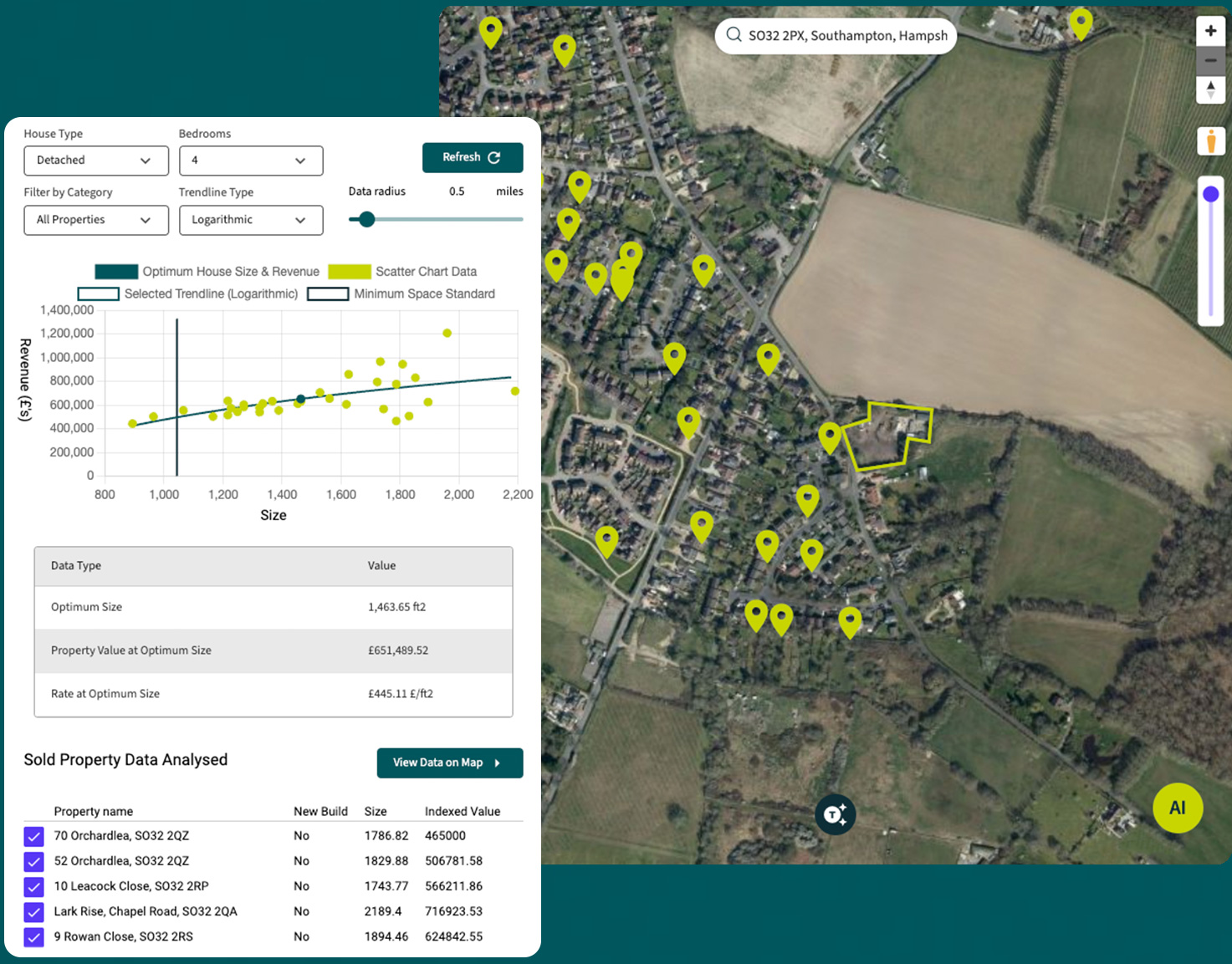Click the dark optimum point on chart
1232x964 pixels.
(300, 399)
